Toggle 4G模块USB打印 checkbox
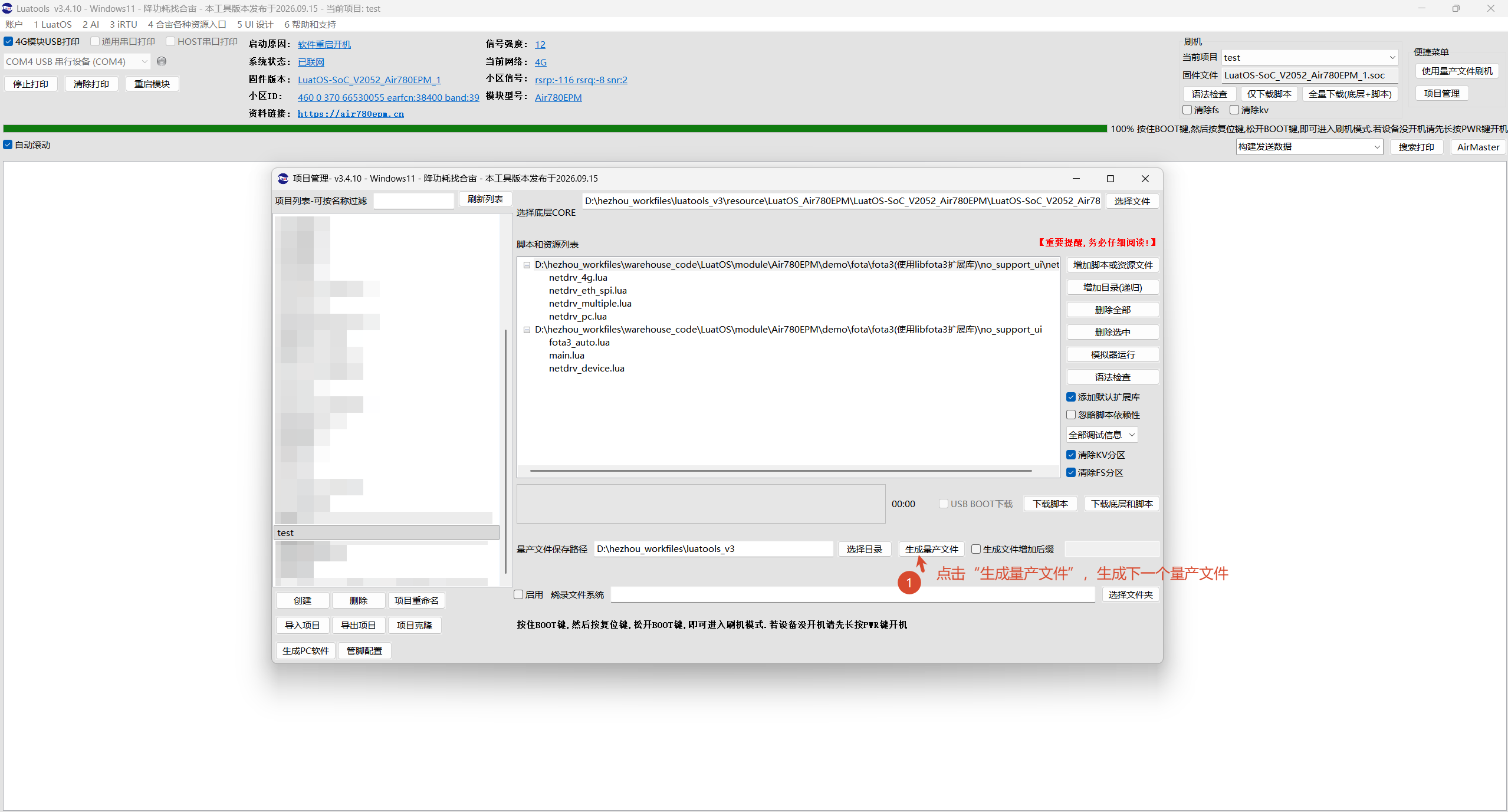The width and height of the screenshot is (1508, 812). click(x=8, y=41)
